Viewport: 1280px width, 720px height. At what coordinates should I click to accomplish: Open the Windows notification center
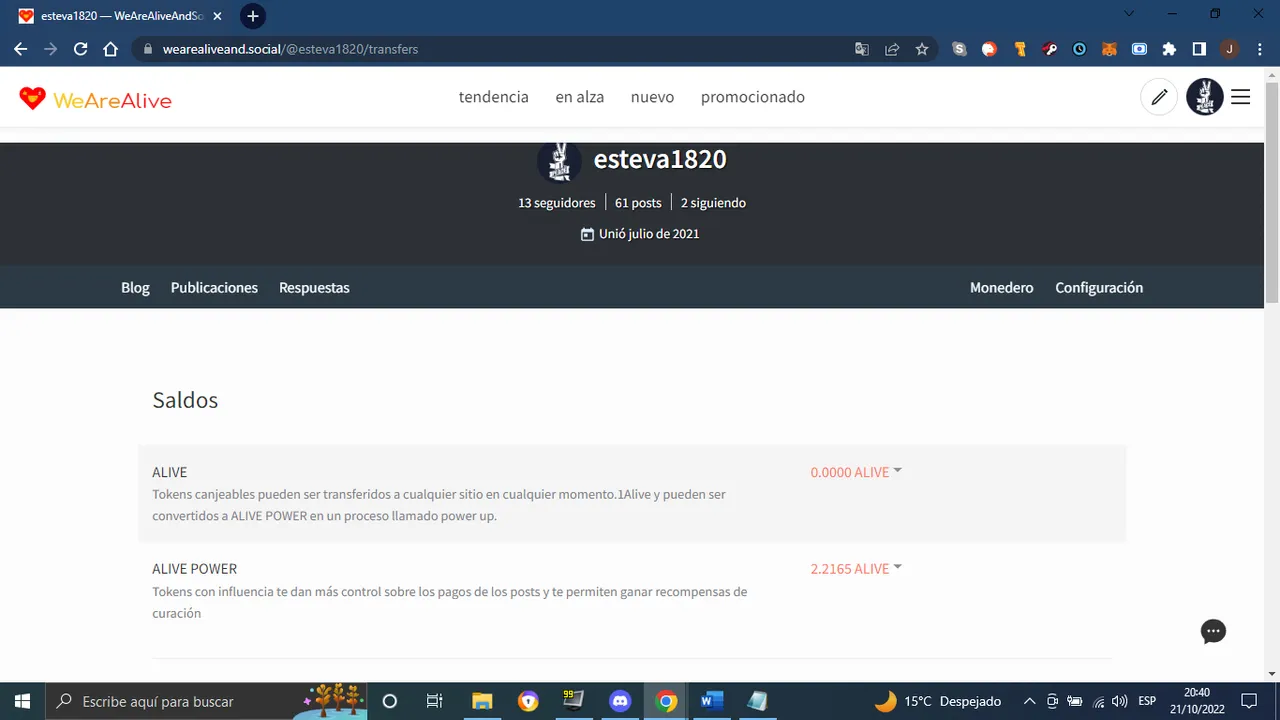point(1249,701)
